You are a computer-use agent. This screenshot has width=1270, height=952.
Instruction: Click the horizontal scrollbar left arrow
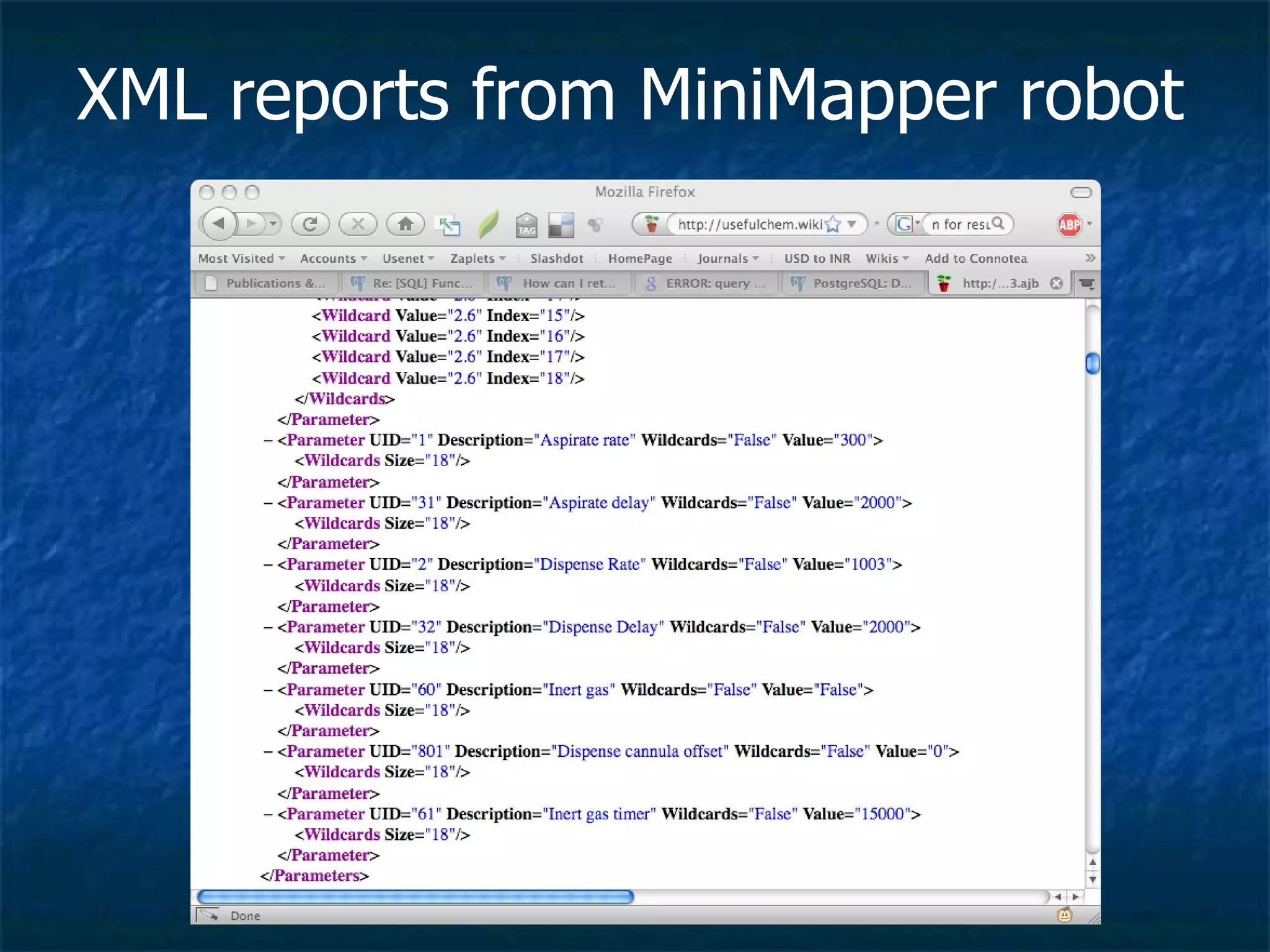click(x=1058, y=897)
